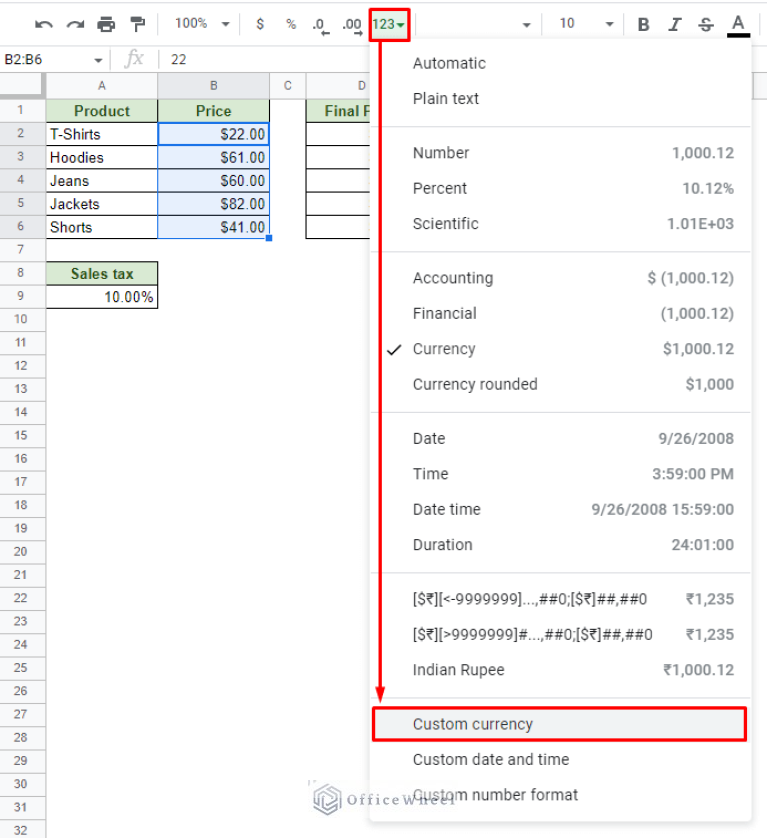Click the Print icon
Screen dimensions: 767x838
pos(106,24)
